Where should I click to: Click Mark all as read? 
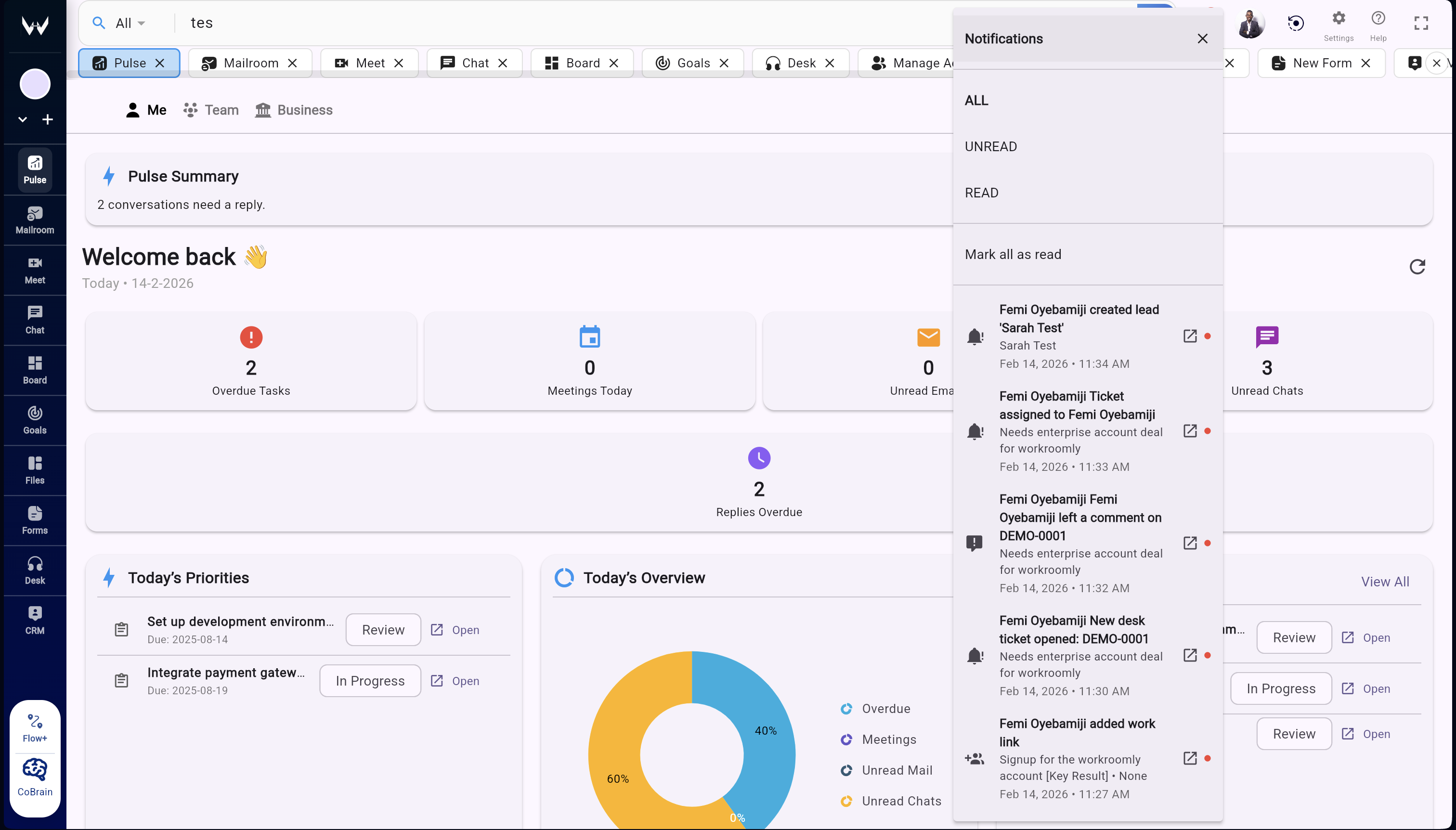click(1013, 254)
